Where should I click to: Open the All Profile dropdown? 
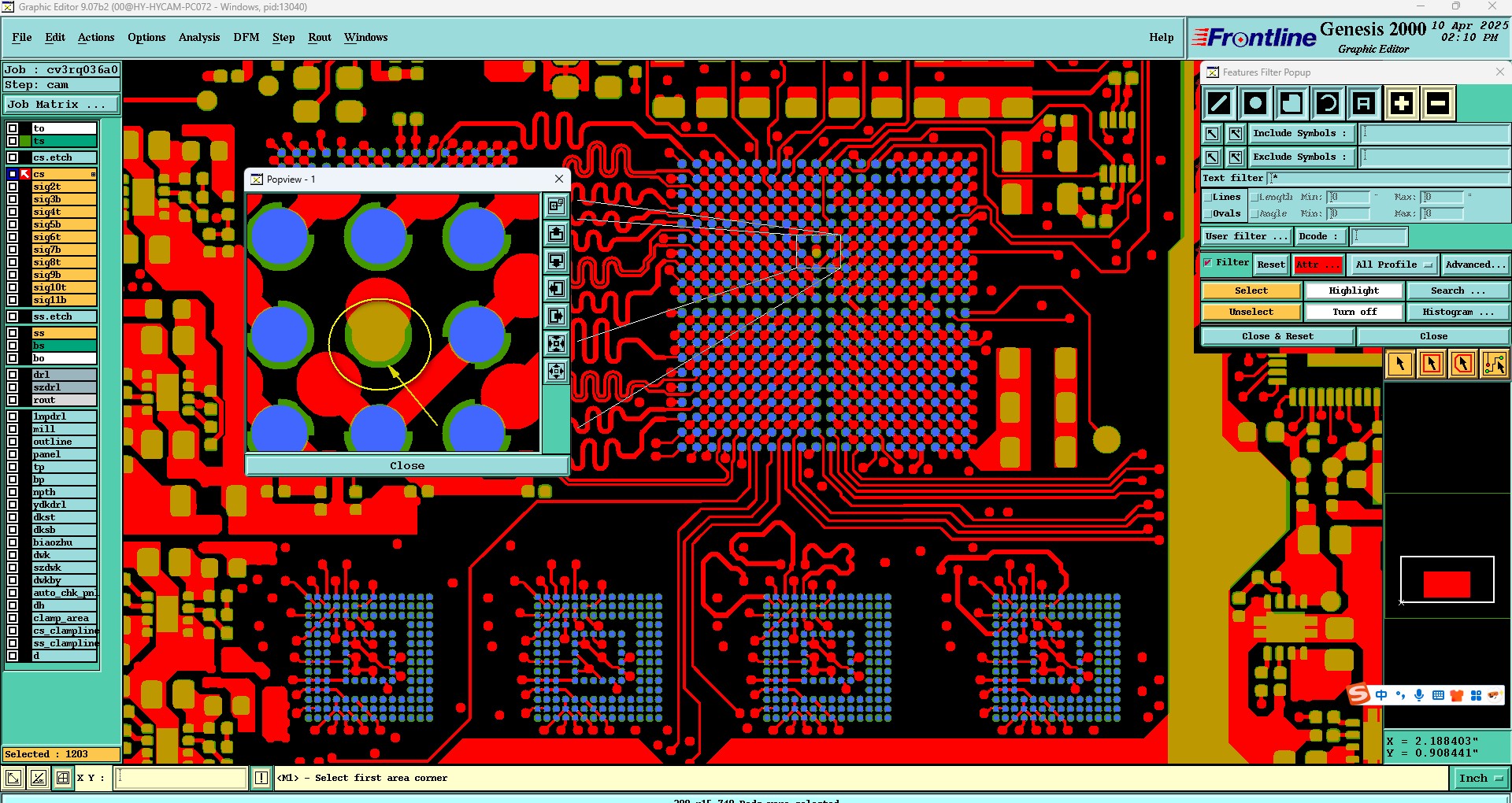coord(1393,265)
